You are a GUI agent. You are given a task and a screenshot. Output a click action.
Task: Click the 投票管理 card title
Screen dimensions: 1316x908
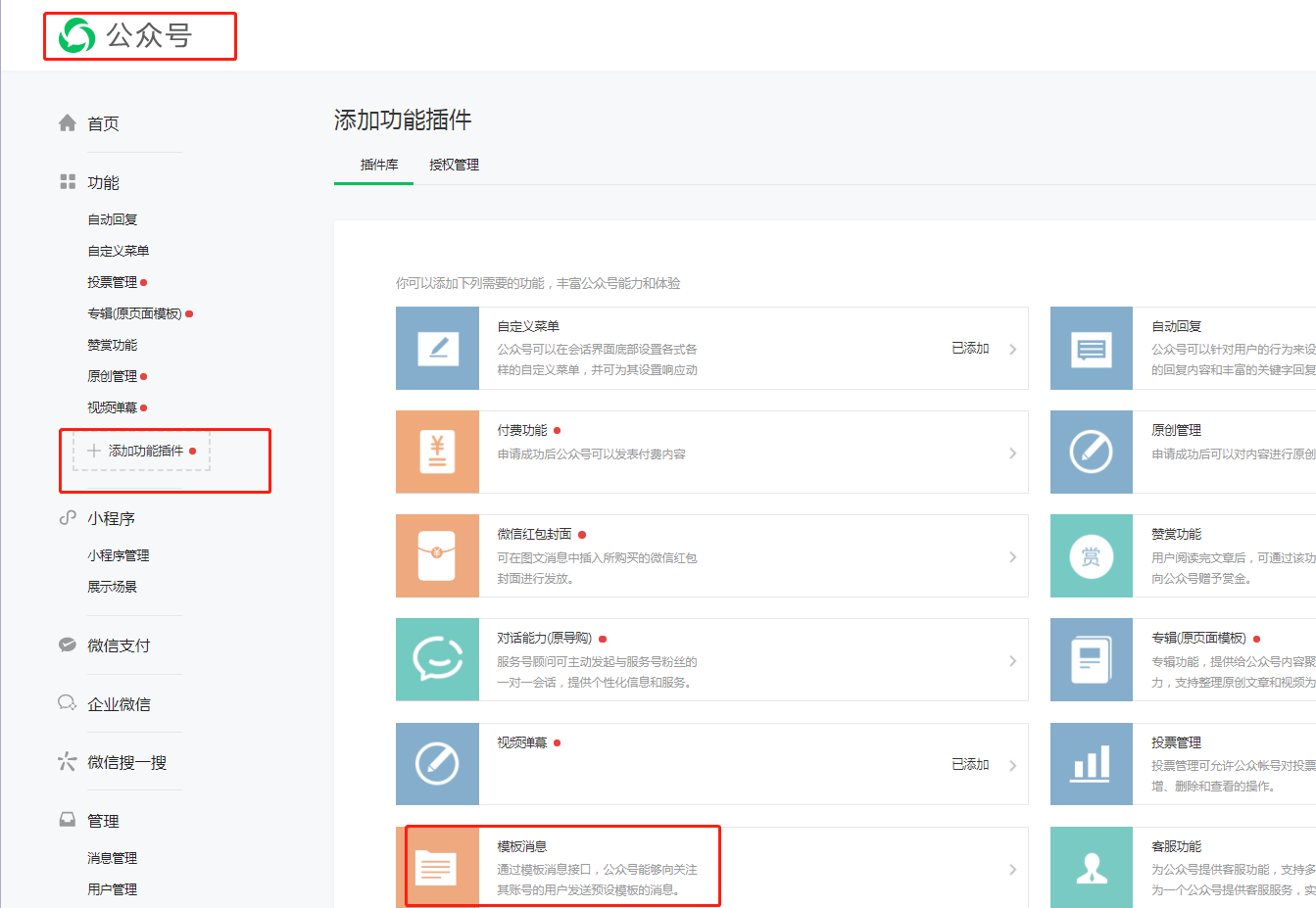point(1177,742)
